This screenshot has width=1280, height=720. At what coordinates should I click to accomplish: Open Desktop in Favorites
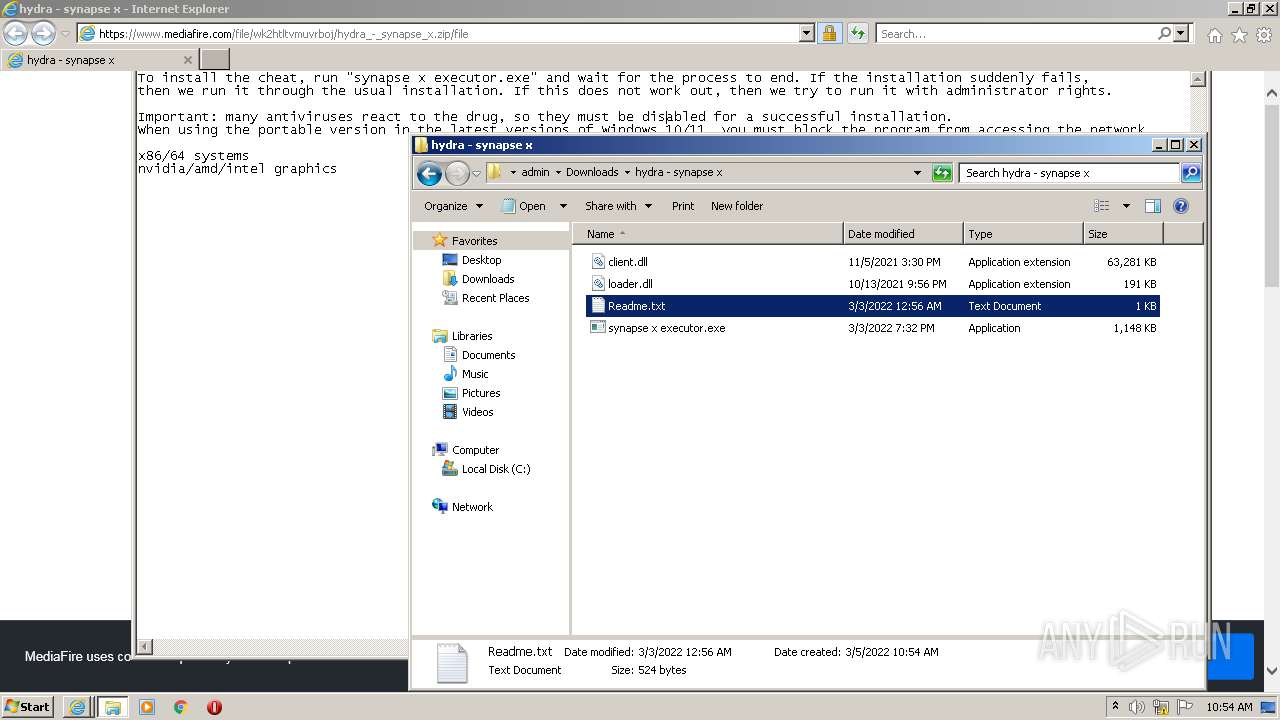pos(481,260)
